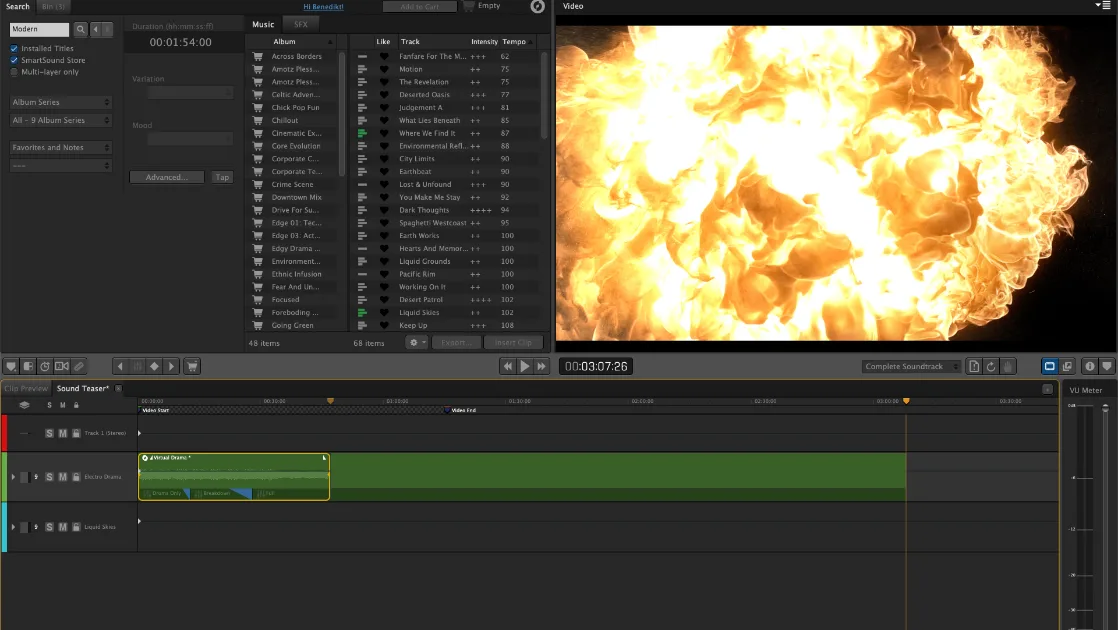The height and width of the screenshot is (630, 1118).
Task: Click the refresh circular arrow icon
Action: [991, 366]
